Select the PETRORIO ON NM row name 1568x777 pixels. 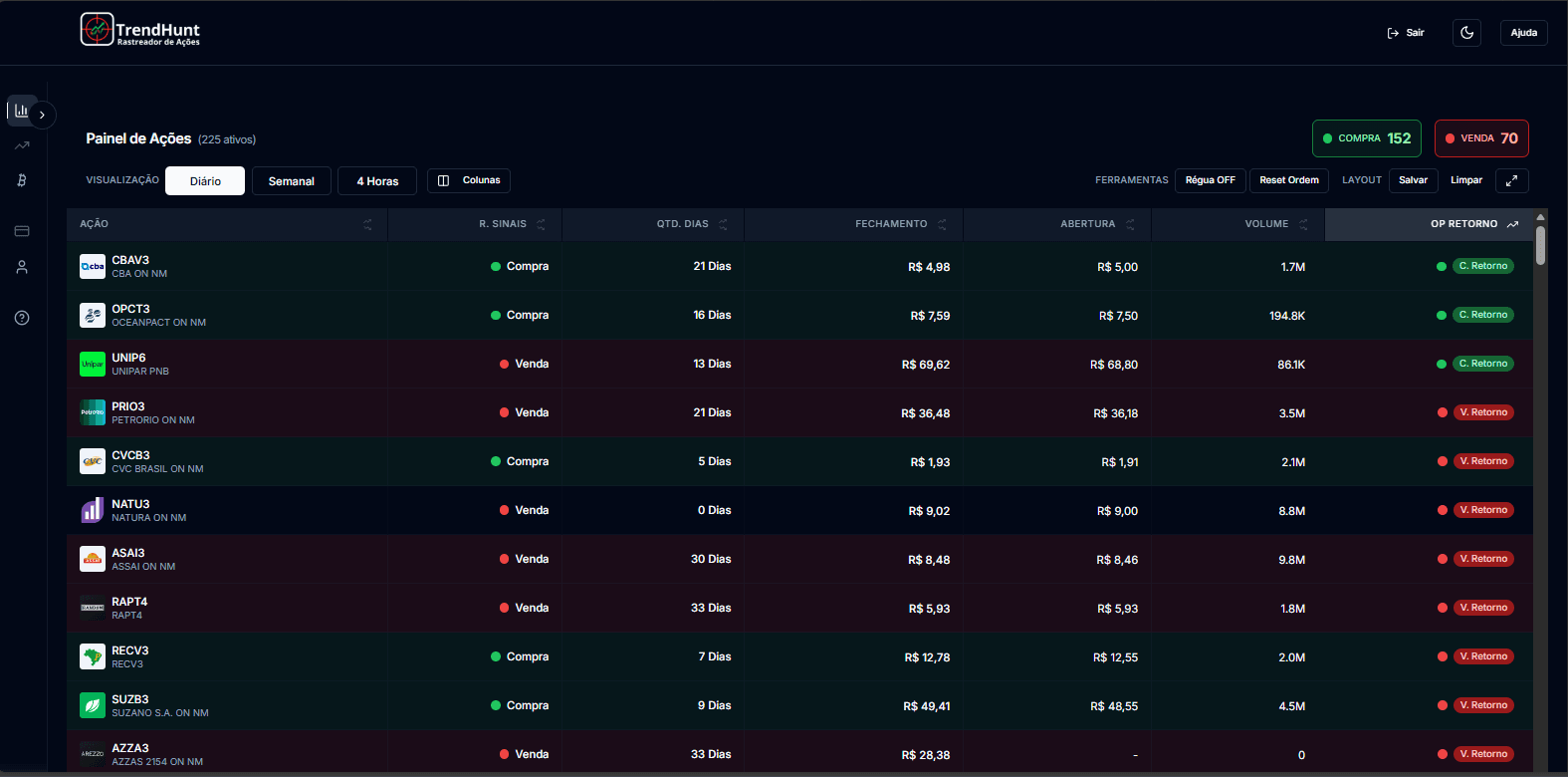(153, 420)
